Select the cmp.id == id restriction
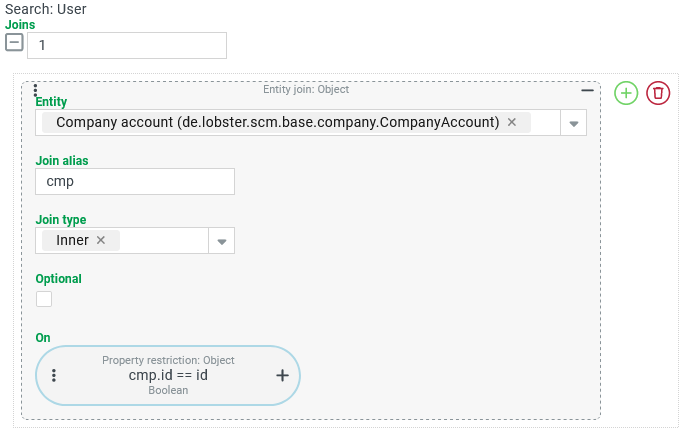This screenshot has height=430, width=683. 168,375
